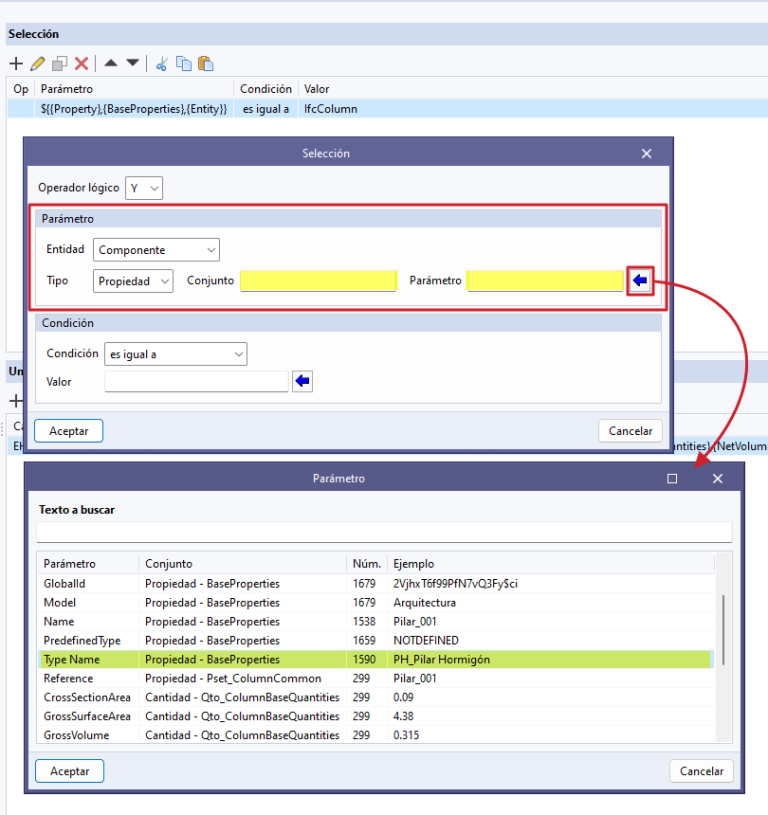Click the ${{Property},{BaseProperties},{Entity}} cell

134,109
